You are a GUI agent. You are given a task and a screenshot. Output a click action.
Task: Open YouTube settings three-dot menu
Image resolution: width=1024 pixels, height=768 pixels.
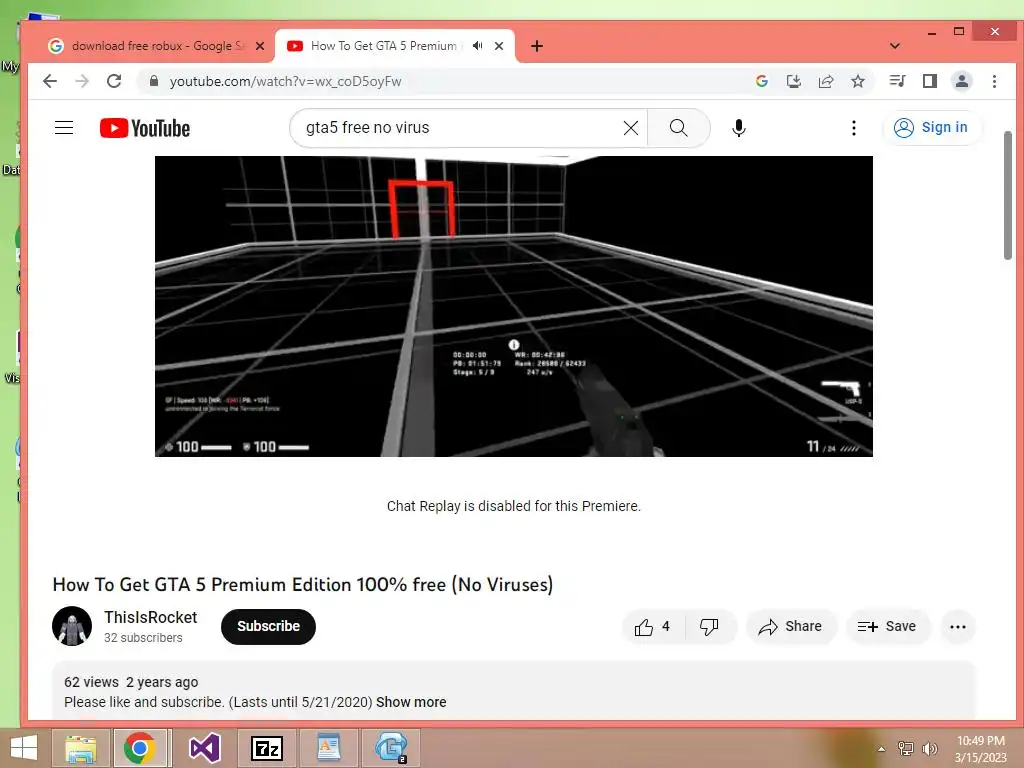854,128
